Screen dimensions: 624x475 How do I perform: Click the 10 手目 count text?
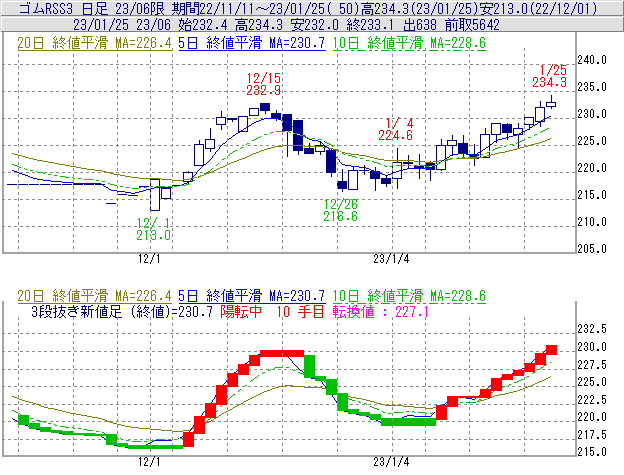coord(300,311)
